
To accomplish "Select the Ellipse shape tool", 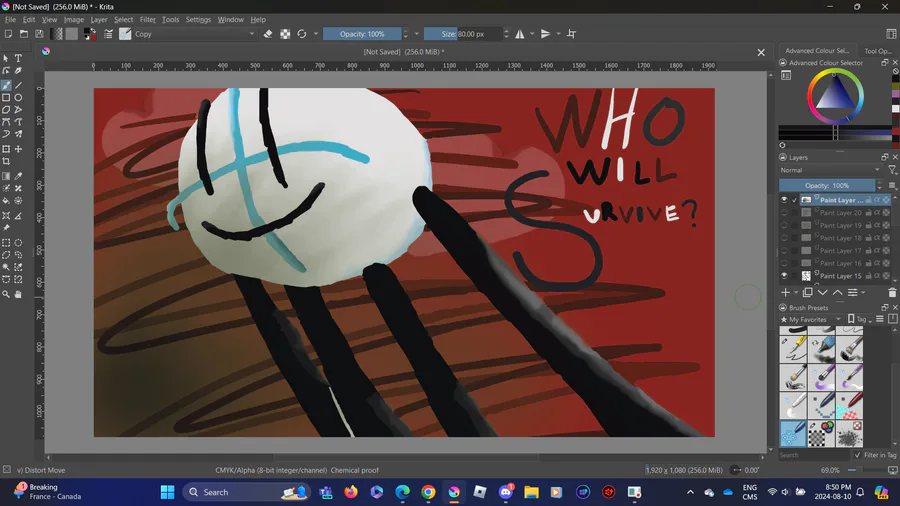I will pyautogui.click(x=18, y=98).
